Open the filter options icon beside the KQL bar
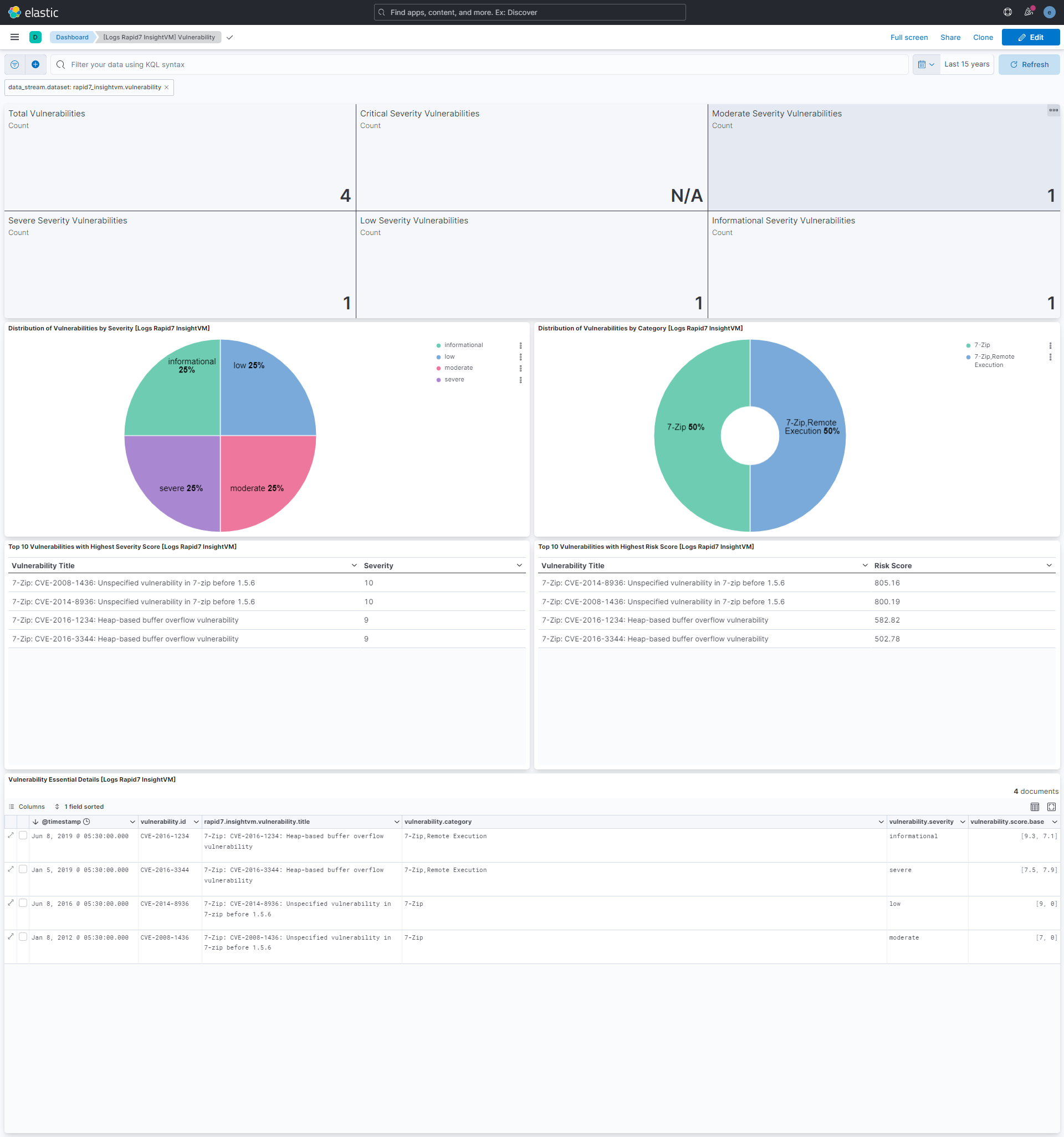The image size is (1064, 1137). [14, 64]
